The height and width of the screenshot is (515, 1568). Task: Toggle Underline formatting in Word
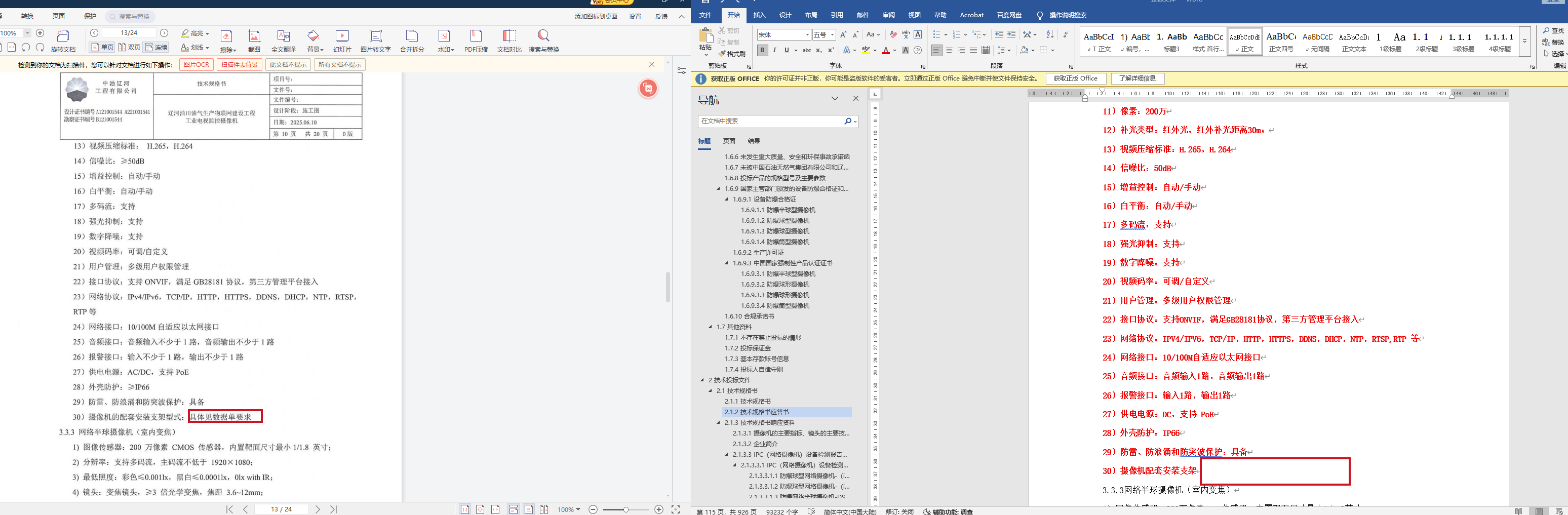(x=787, y=51)
